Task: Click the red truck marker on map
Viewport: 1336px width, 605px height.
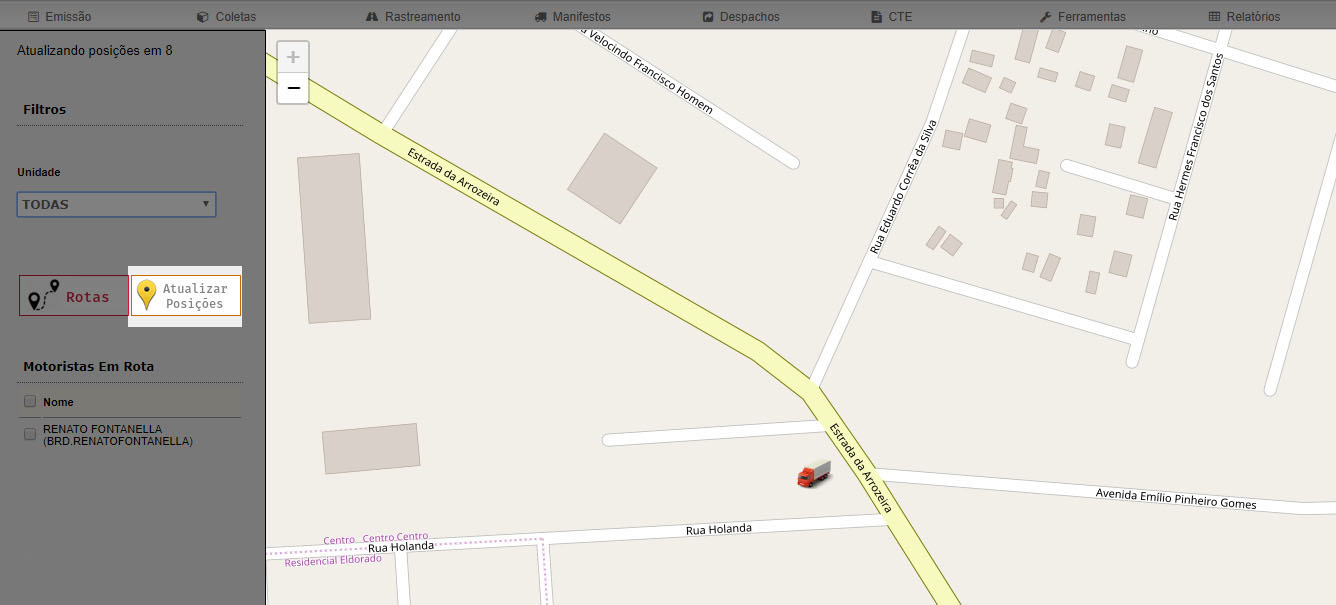Action: pyautogui.click(x=814, y=474)
